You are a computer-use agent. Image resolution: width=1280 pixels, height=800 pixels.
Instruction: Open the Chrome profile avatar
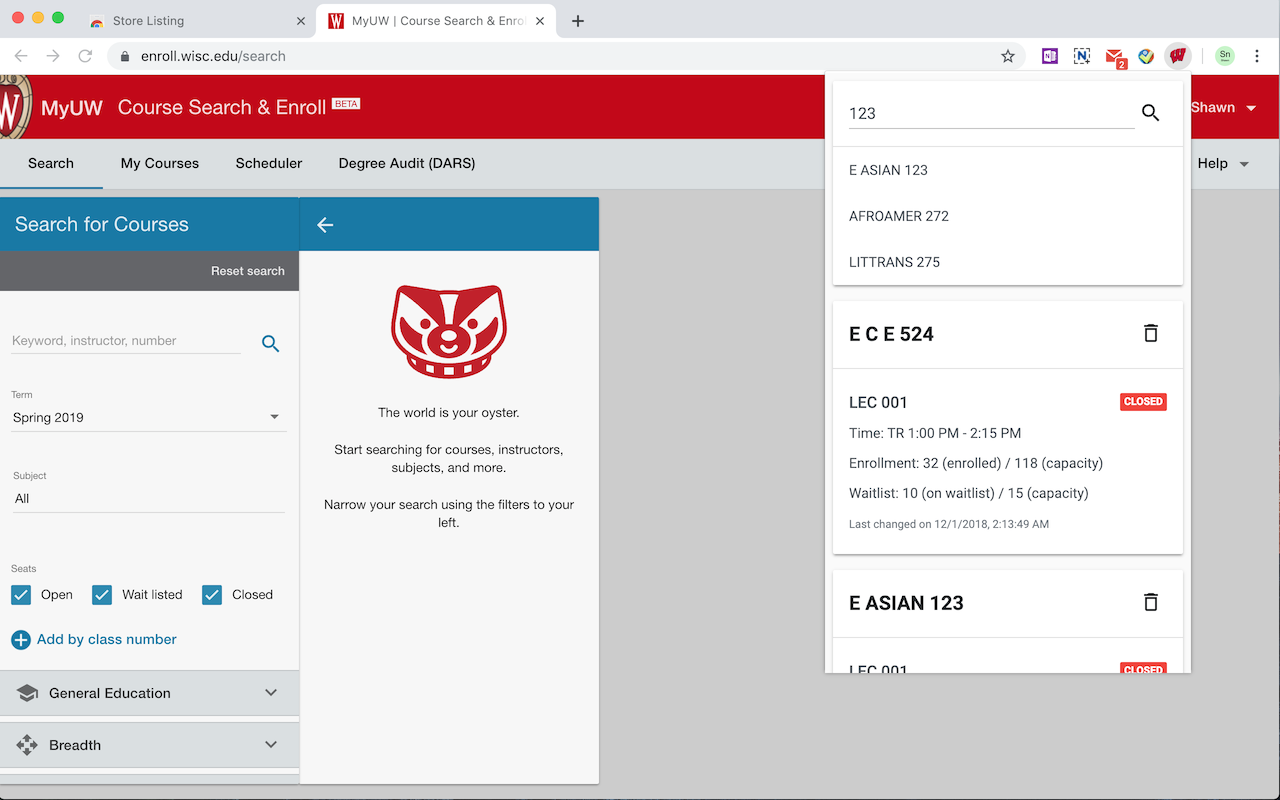click(x=1225, y=56)
